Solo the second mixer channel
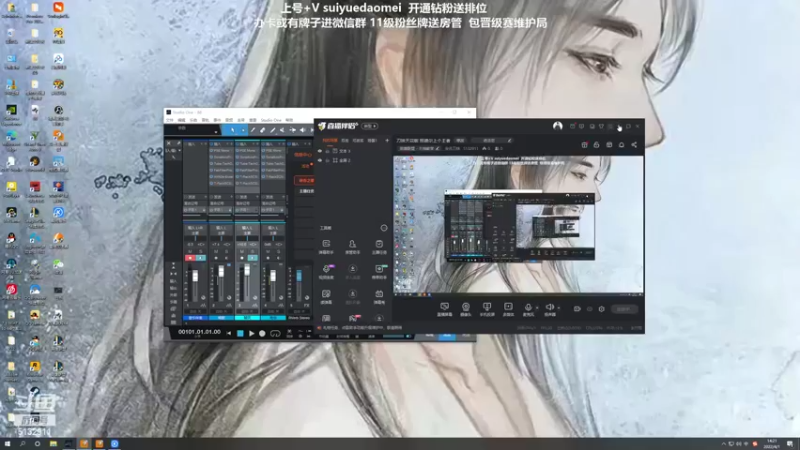This screenshot has width=800, height=450. 227,252
